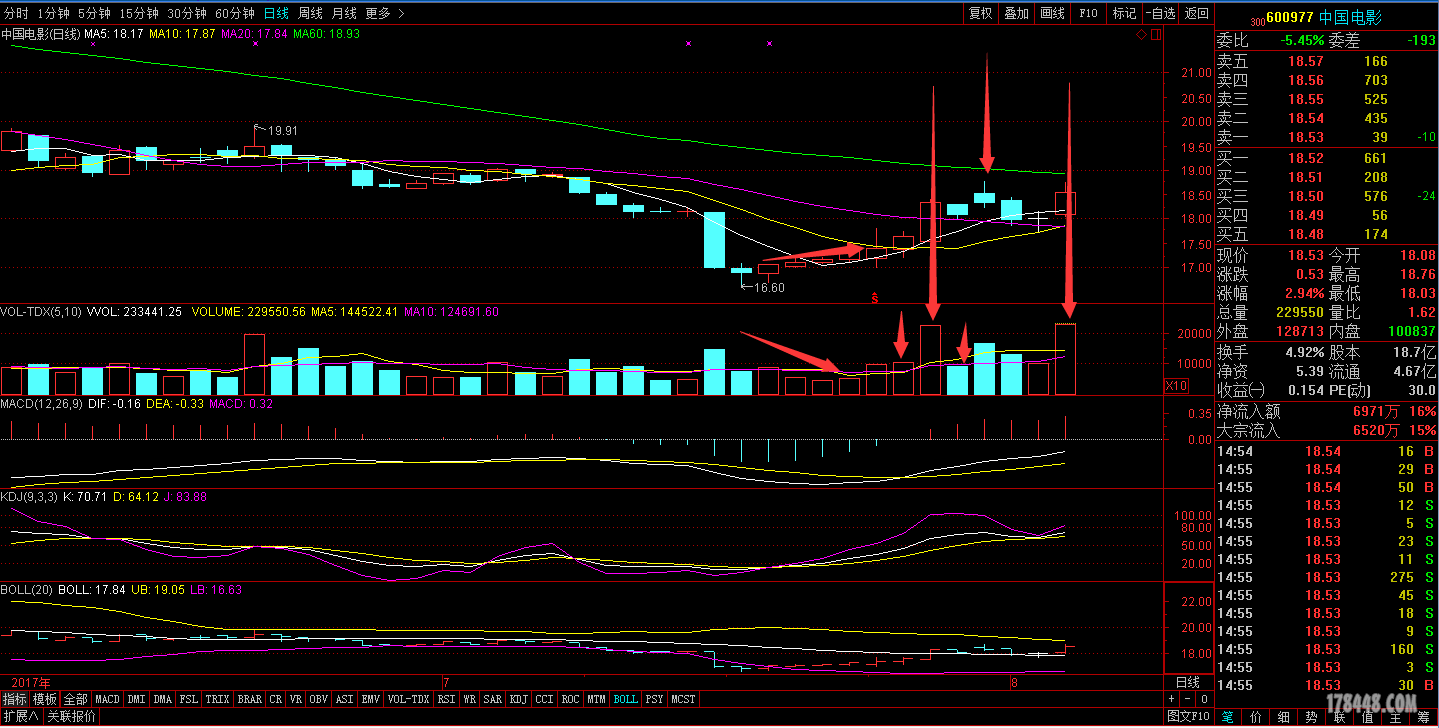Click the 日线 label near zoom controls
The width and height of the screenshot is (1439, 728).
click(1187, 682)
